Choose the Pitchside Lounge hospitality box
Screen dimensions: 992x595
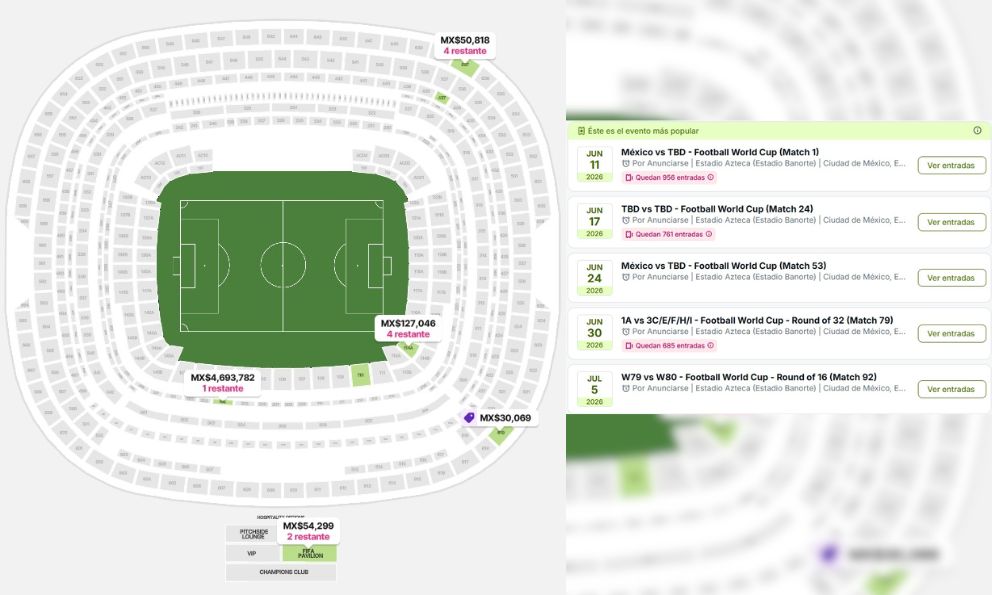[x=252, y=534]
